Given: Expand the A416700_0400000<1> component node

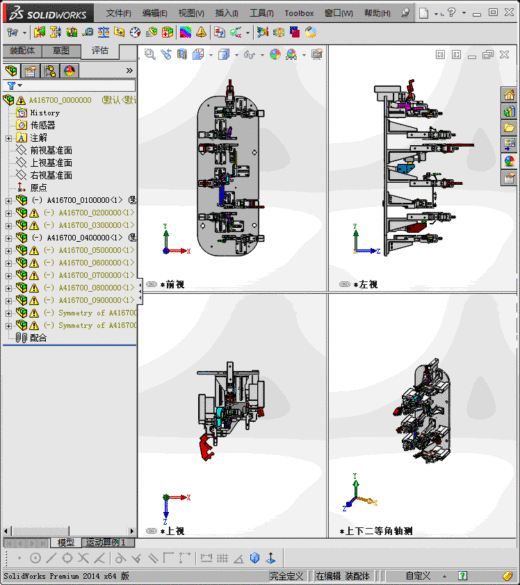Looking at the screenshot, I should (x=9, y=238).
